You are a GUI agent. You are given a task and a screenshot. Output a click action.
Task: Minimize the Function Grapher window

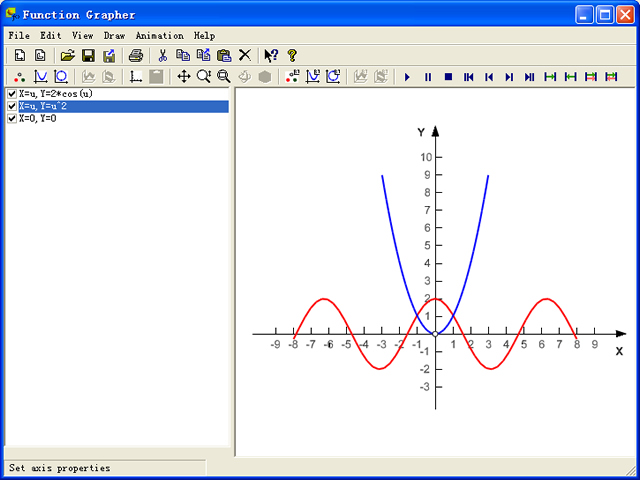(584, 16)
